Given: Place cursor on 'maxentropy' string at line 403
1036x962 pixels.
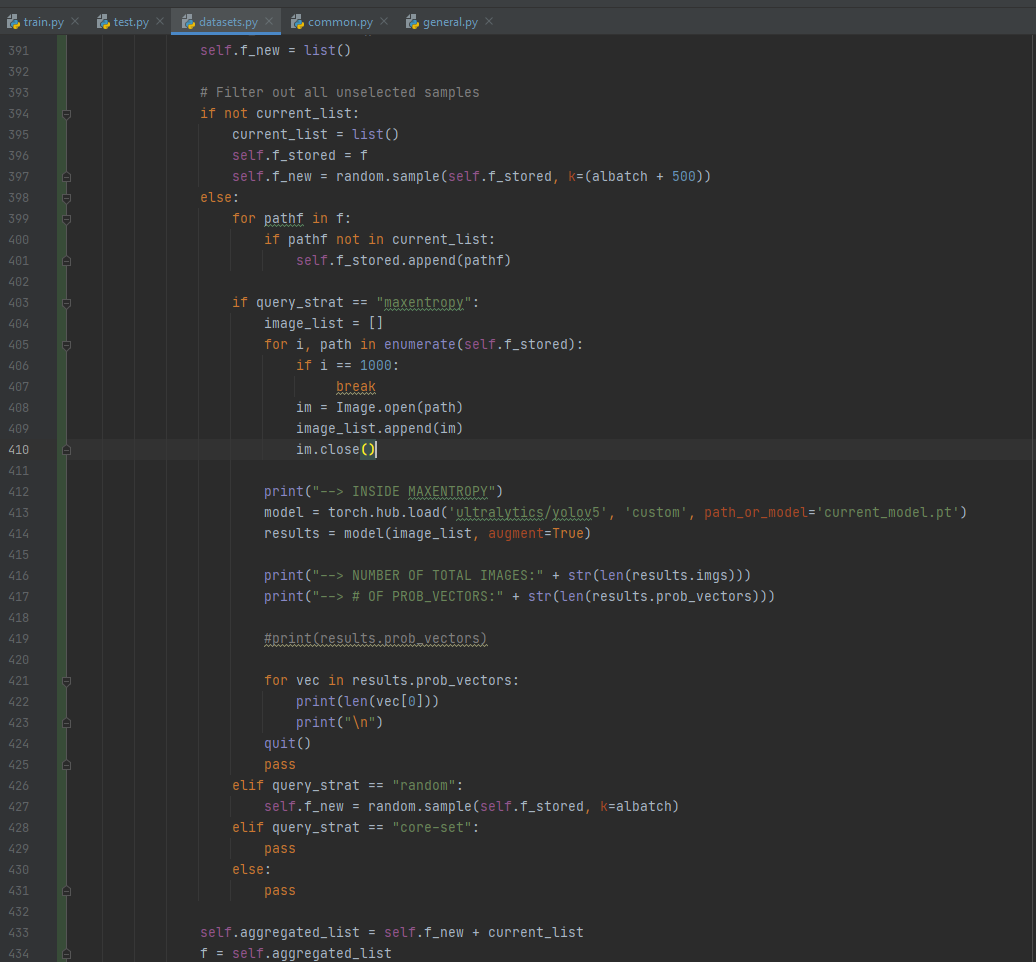Looking at the screenshot, I should point(424,303).
